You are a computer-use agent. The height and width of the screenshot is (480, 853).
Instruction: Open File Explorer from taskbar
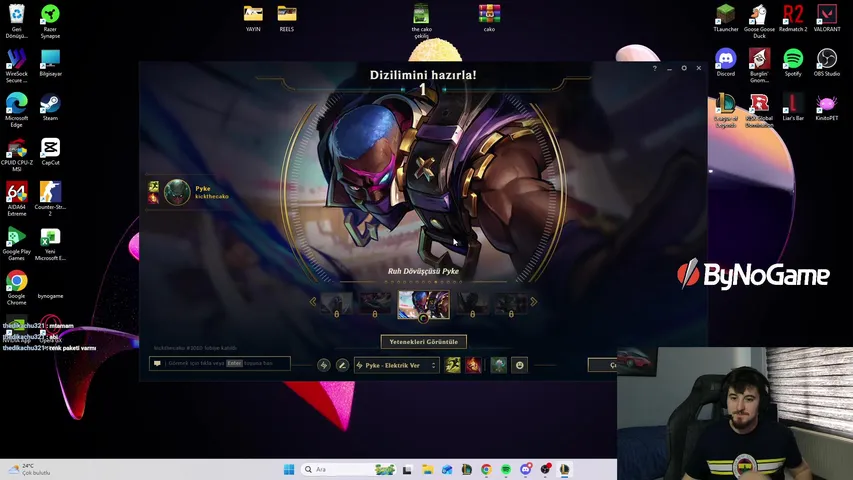(428, 469)
